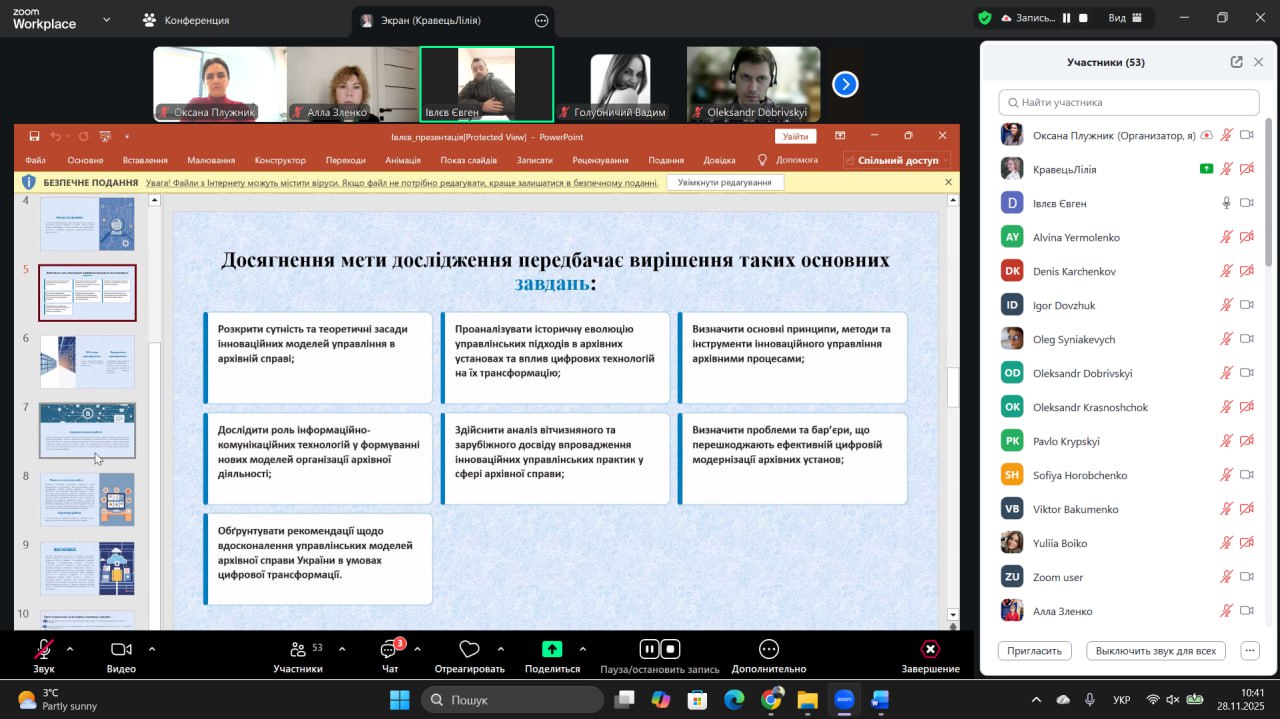Viewport: 1280px width, 719px height.
Task: Type in the Find participant search field
Action: tap(1129, 102)
